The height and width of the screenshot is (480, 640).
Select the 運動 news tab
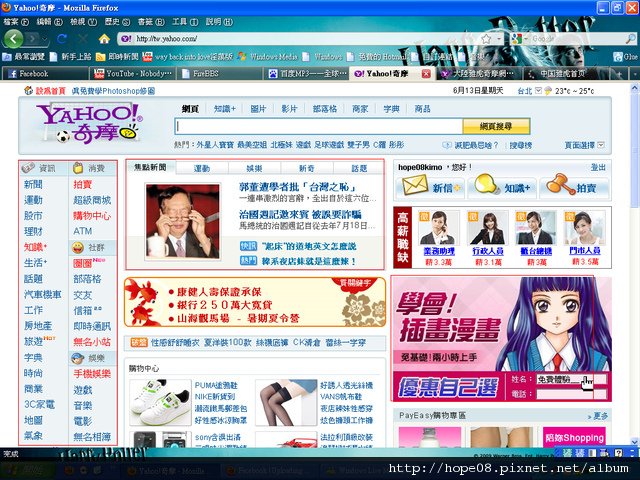(202, 168)
